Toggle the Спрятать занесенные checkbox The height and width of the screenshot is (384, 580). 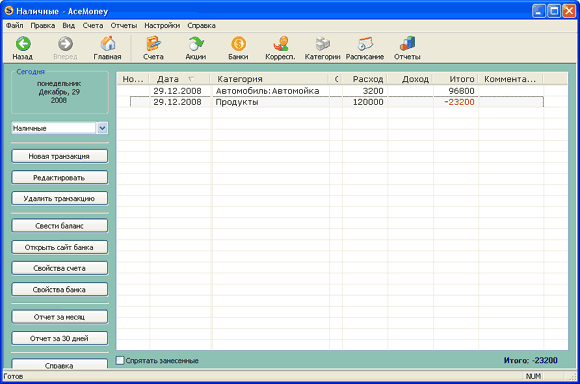[120, 360]
